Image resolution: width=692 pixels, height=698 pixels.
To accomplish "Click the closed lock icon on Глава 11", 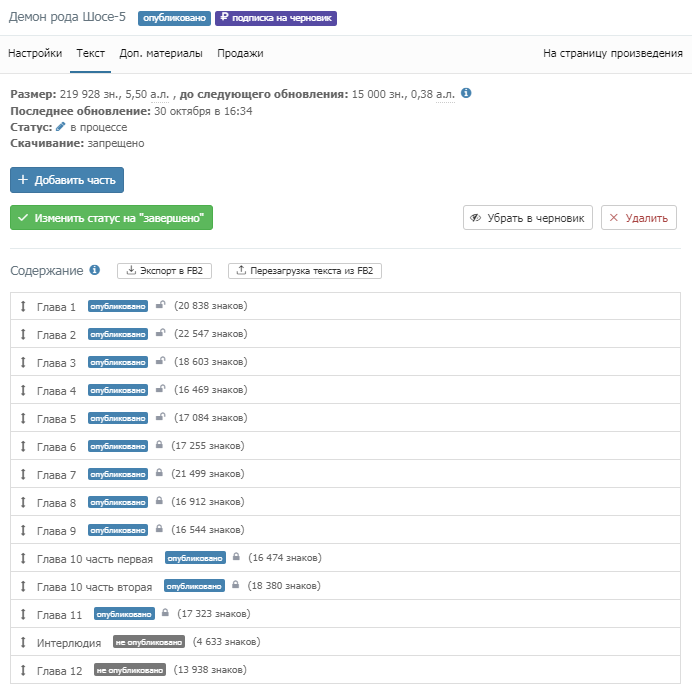I will 165,614.
